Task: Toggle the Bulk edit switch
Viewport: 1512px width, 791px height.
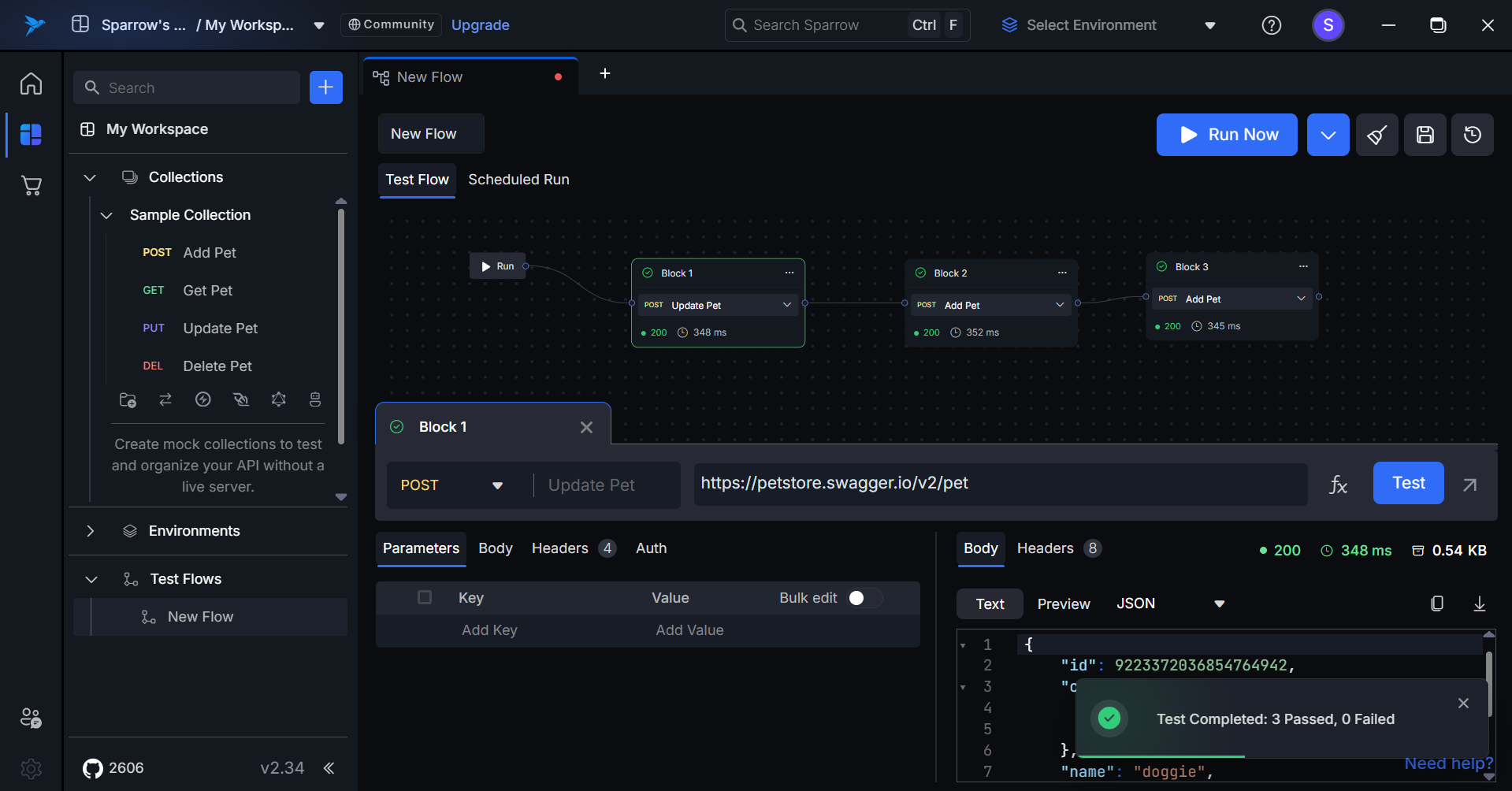Action: (864, 598)
